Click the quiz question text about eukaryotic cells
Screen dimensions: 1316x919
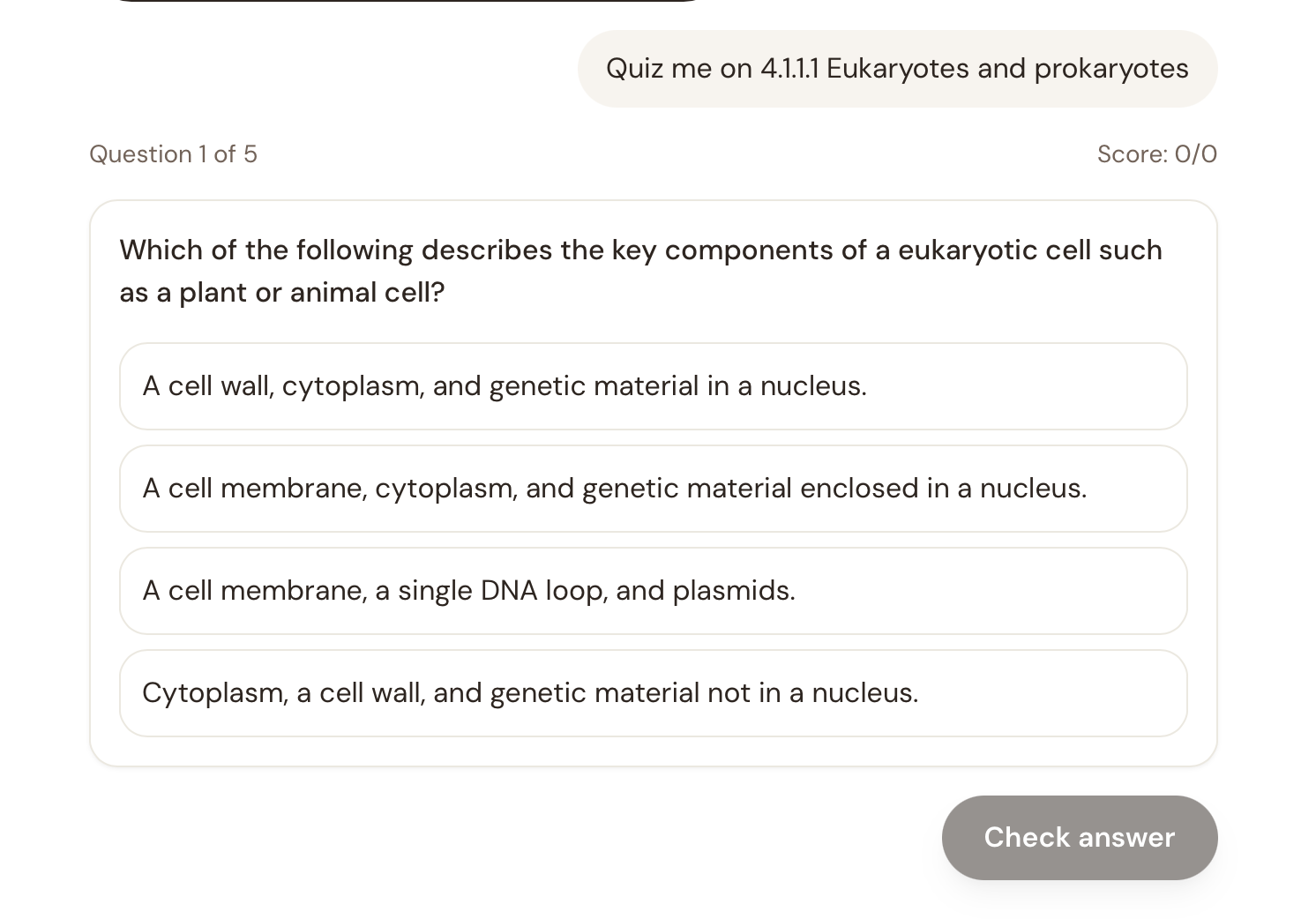640,271
